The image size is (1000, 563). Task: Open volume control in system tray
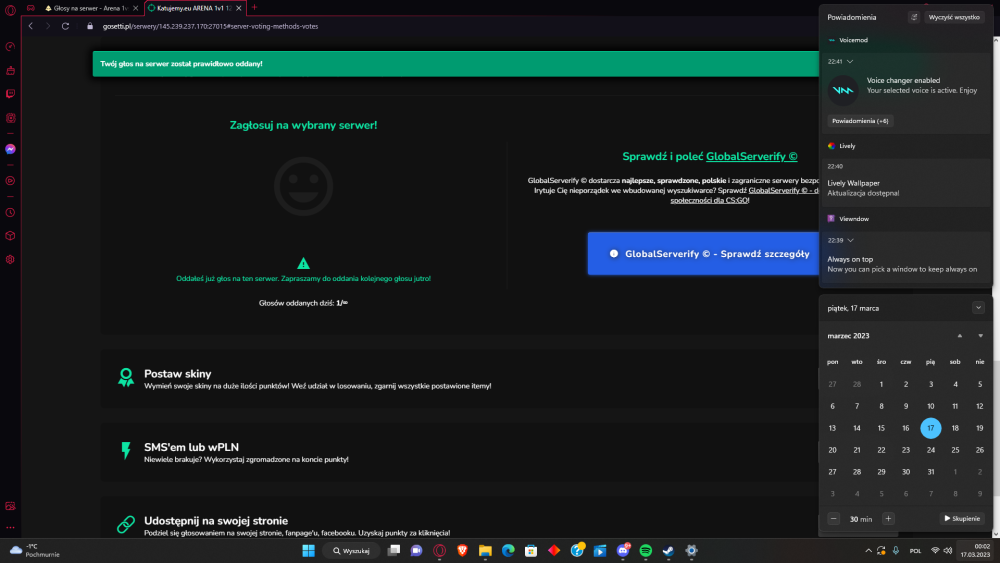pos(948,551)
